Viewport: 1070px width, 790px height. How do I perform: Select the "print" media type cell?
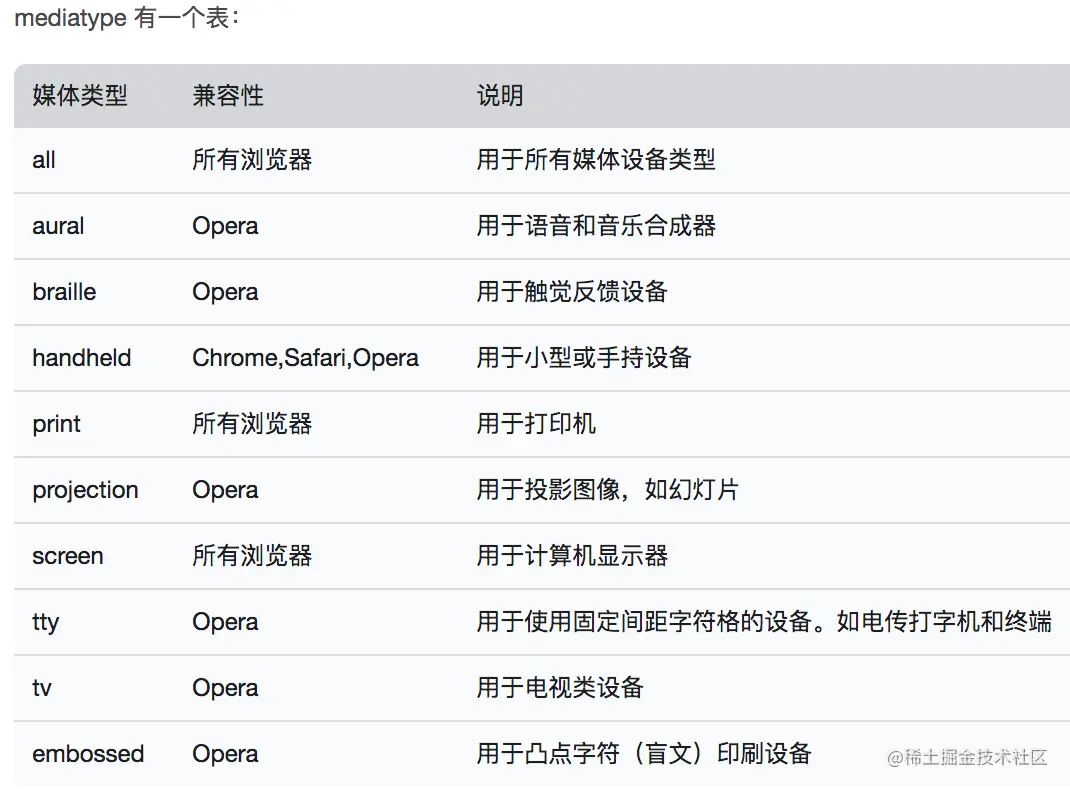click(56, 424)
